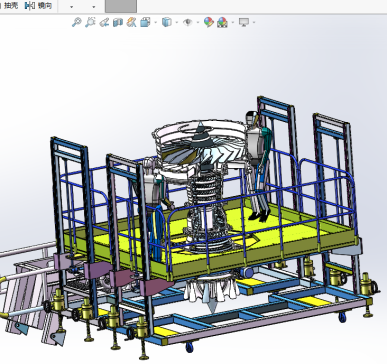Viewport: 387px width, 364px height.
Task: Click the gray box in the ribbon
Action: coord(121,6)
